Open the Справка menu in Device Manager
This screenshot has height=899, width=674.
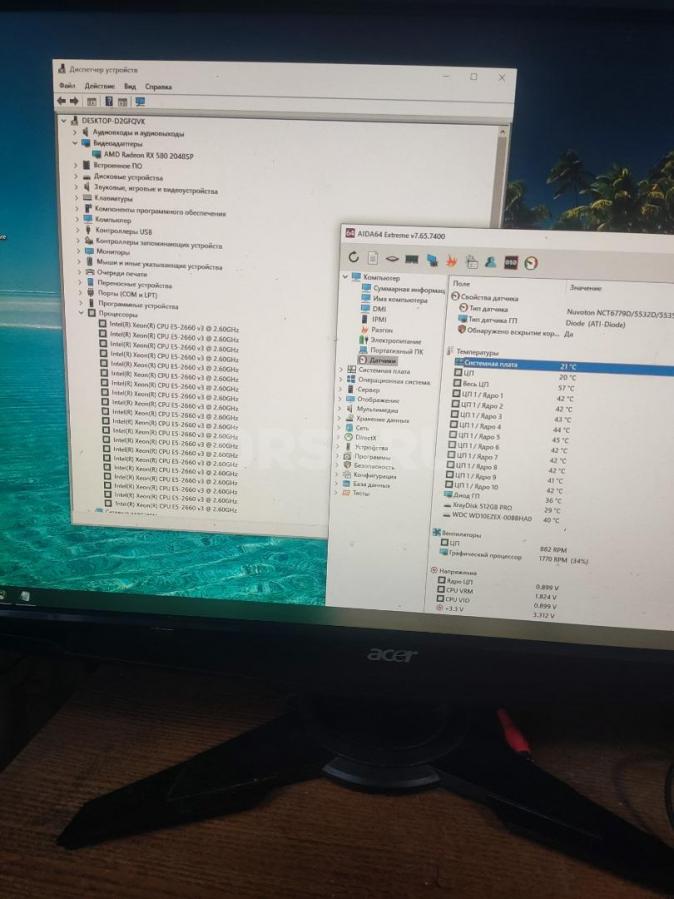(x=160, y=87)
